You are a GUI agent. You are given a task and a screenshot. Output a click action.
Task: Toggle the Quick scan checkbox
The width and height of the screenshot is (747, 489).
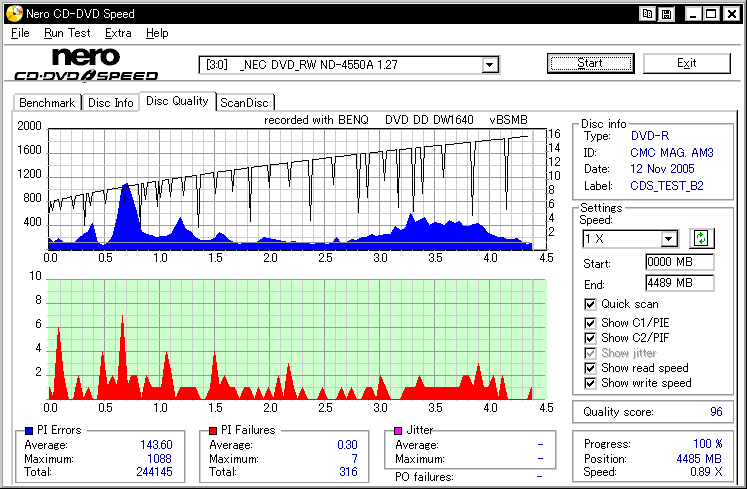pyautogui.click(x=590, y=304)
